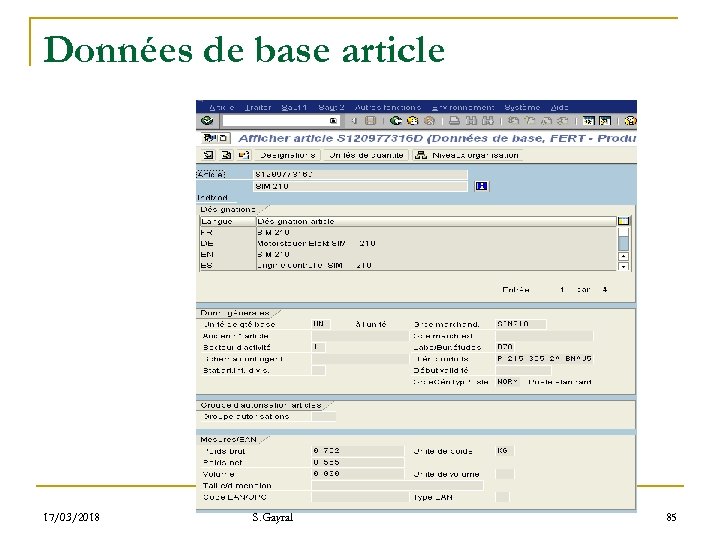The image size is (720, 540).
Task: Click the Type EAN field
Action: 502,497
